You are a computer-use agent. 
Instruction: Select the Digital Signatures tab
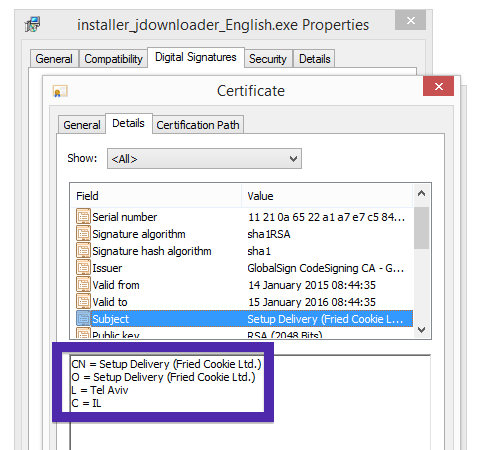(196, 57)
